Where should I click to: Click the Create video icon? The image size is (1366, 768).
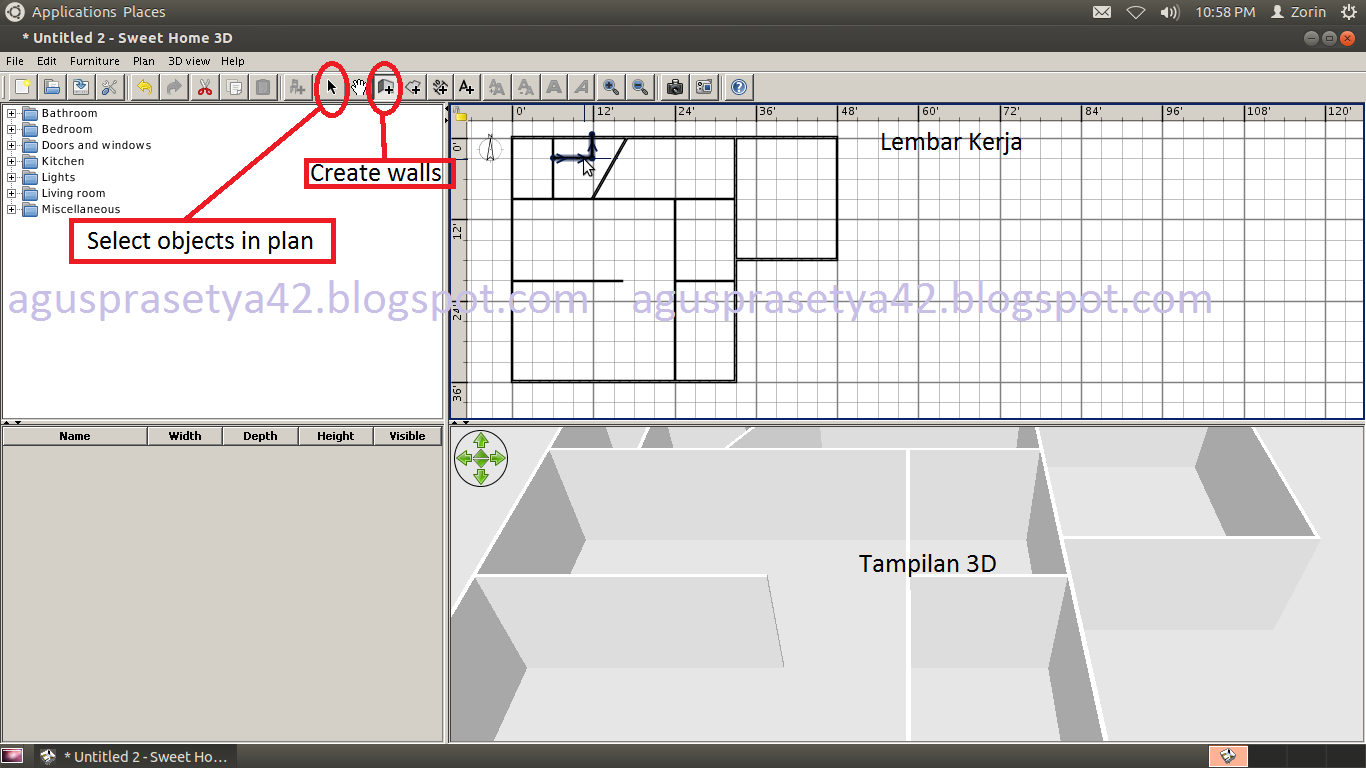[704, 88]
